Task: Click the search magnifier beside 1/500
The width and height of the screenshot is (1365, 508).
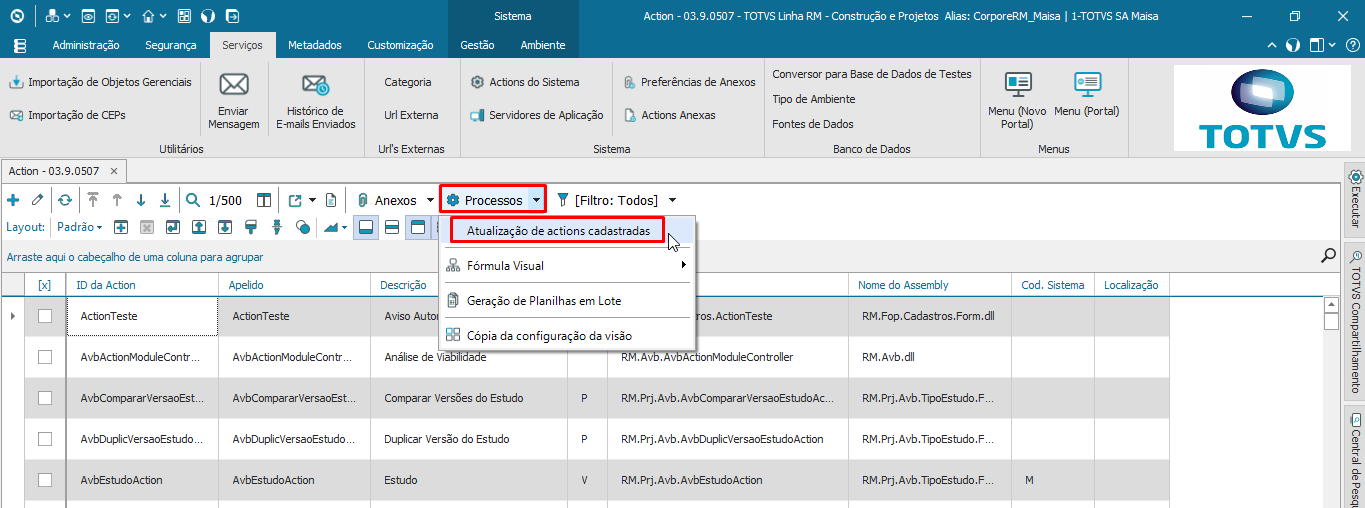Action: [193, 200]
